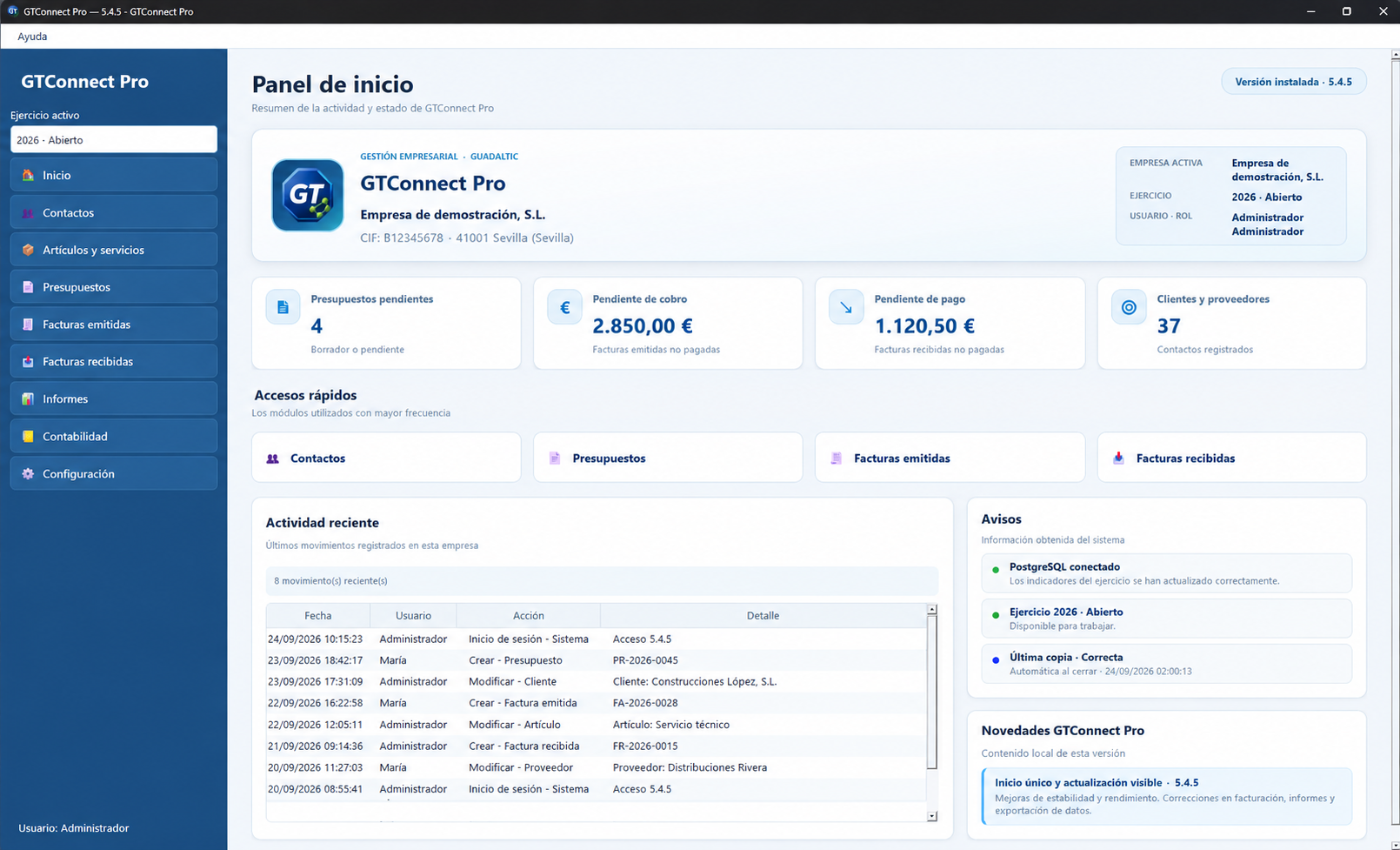Image resolution: width=1400 pixels, height=850 pixels.
Task: Sort by the Fecha column header
Action: tap(318, 615)
